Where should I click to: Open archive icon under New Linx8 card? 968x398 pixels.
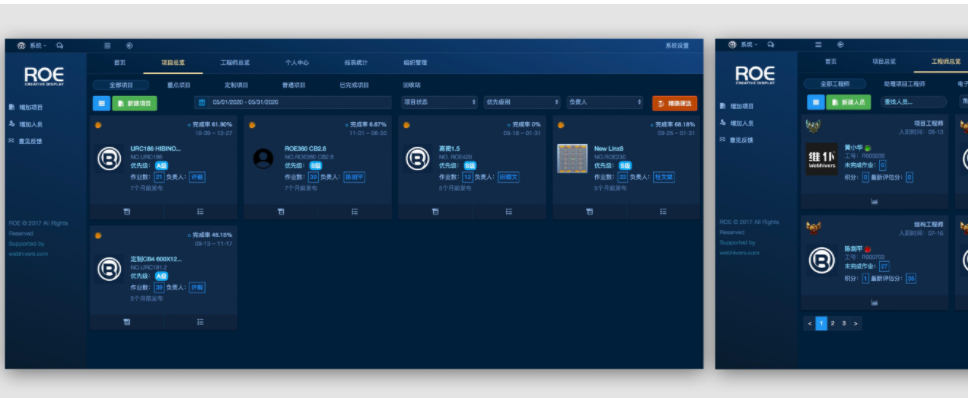[590, 212]
